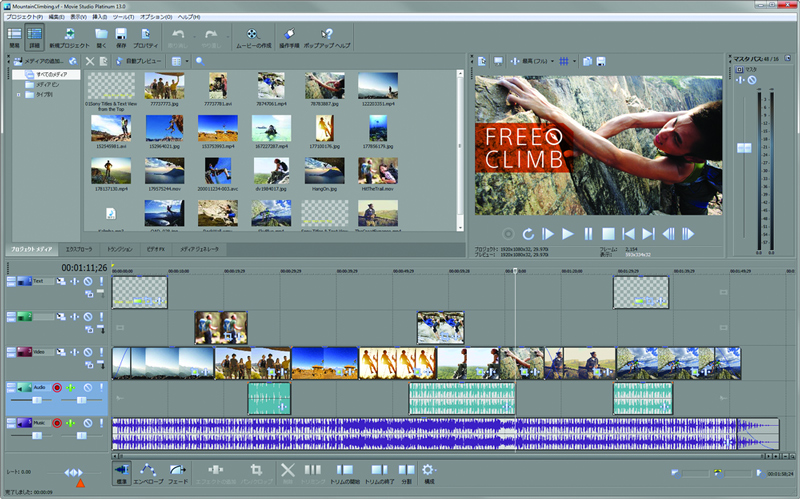Image resolution: width=800 pixels, height=499 pixels.
Task: Arm the Audio track record button
Action: tap(57, 387)
